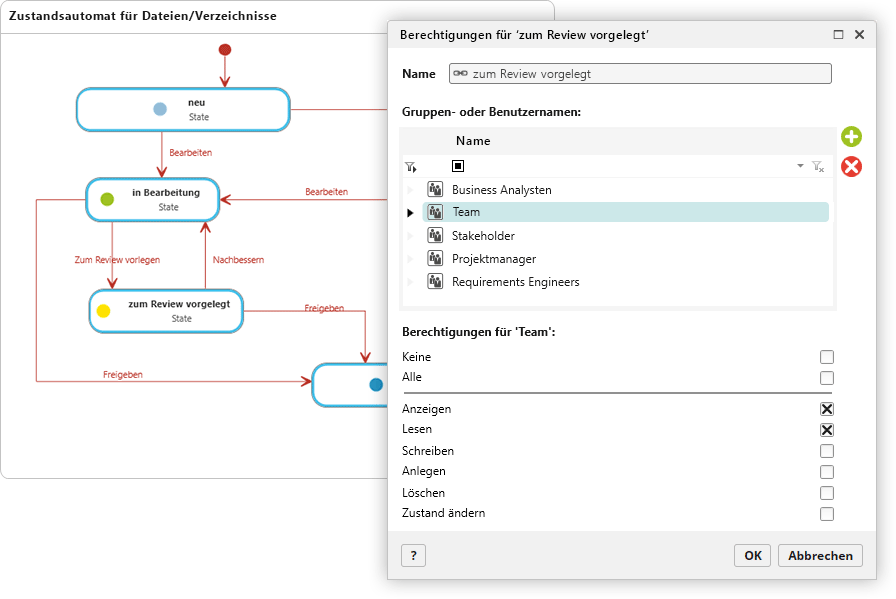896x599 pixels.
Task: Click the Name column header
Action: coord(473,141)
